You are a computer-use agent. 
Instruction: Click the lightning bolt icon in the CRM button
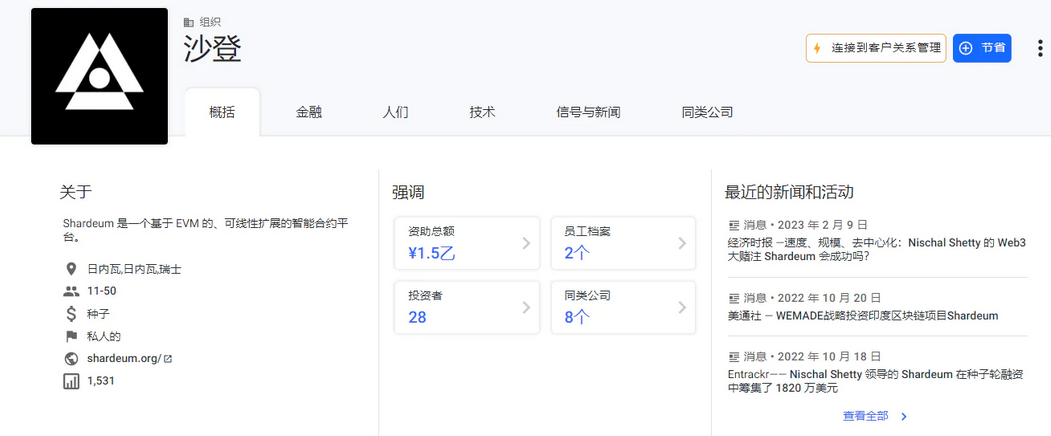(x=817, y=48)
